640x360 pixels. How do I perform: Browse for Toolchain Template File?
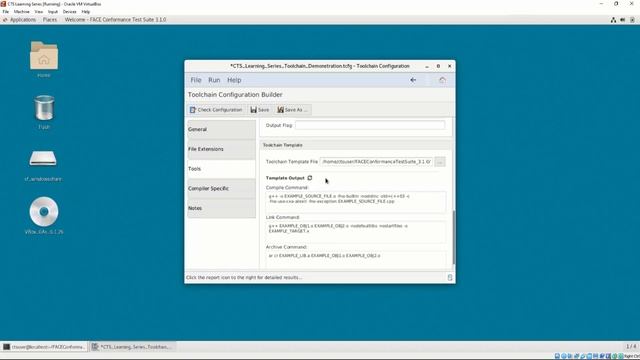click(x=440, y=162)
